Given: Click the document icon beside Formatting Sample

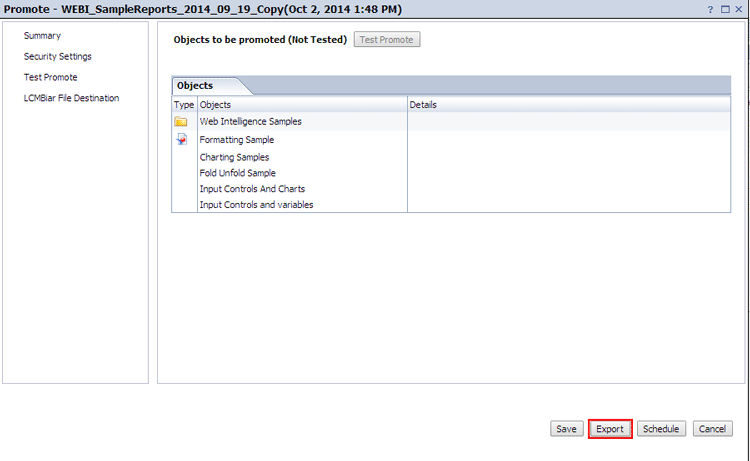Looking at the screenshot, I should (182, 139).
